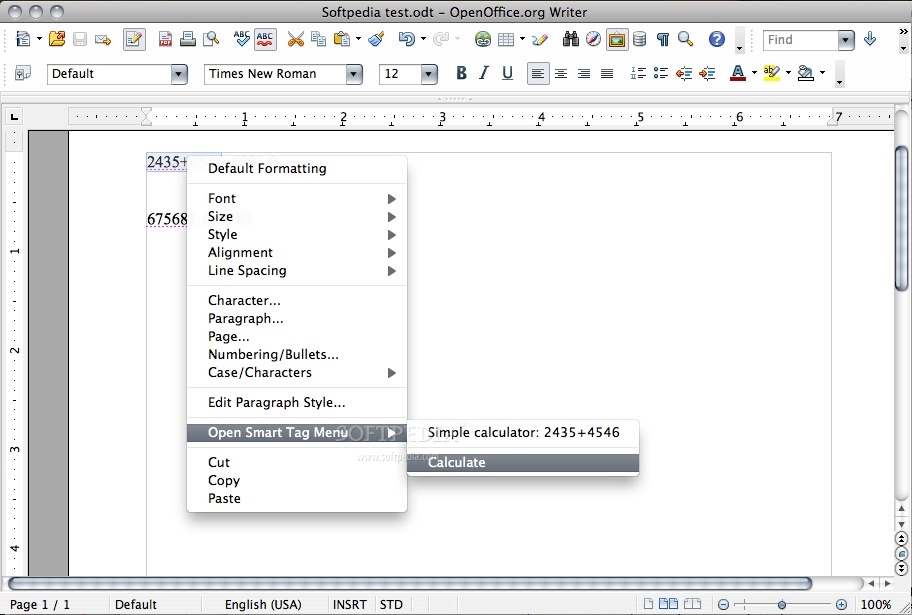Open the paragraph style Default dropdown
The width and height of the screenshot is (912, 615).
(x=179, y=74)
